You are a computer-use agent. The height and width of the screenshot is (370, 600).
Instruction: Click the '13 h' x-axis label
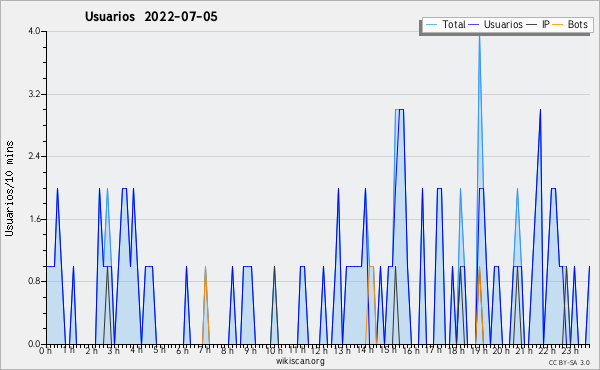(342, 351)
